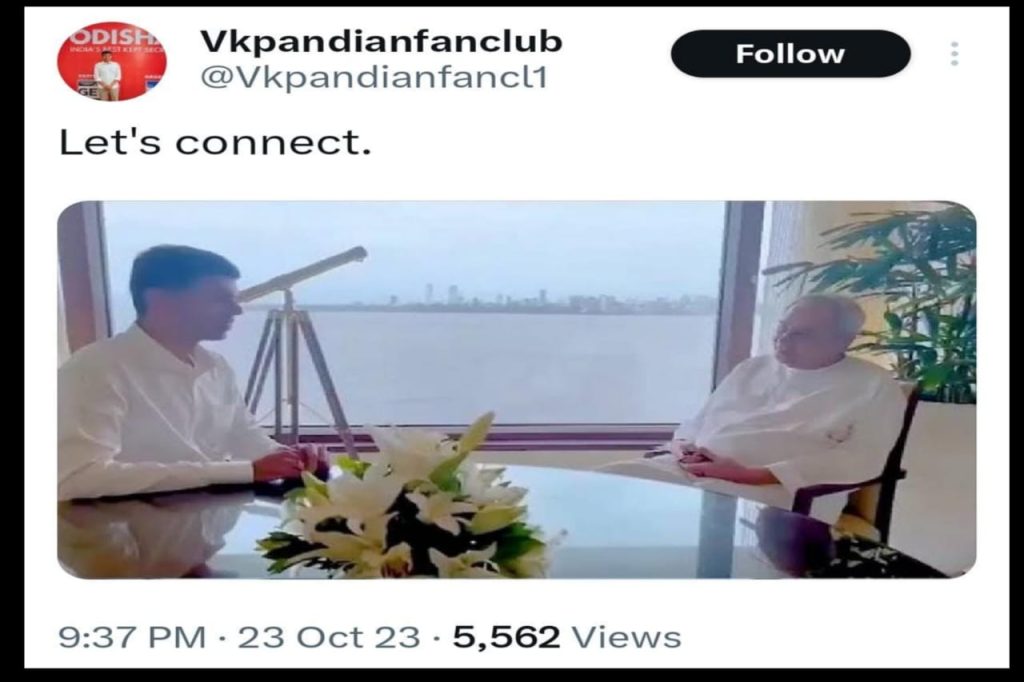This screenshot has height=682, width=1024.
Task: Open the three-dot more options menu
Action: coord(954,54)
